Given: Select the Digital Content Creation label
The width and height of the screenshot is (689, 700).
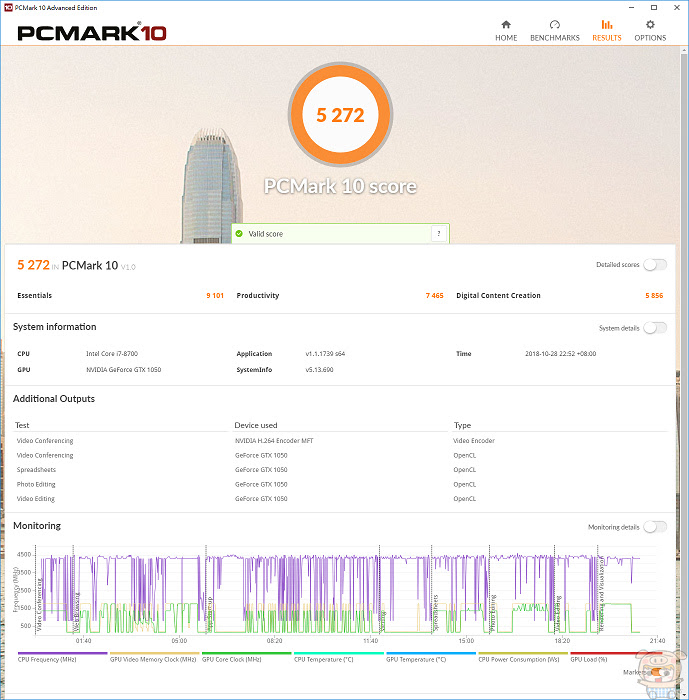Looking at the screenshot, I should tap(498, 296).
